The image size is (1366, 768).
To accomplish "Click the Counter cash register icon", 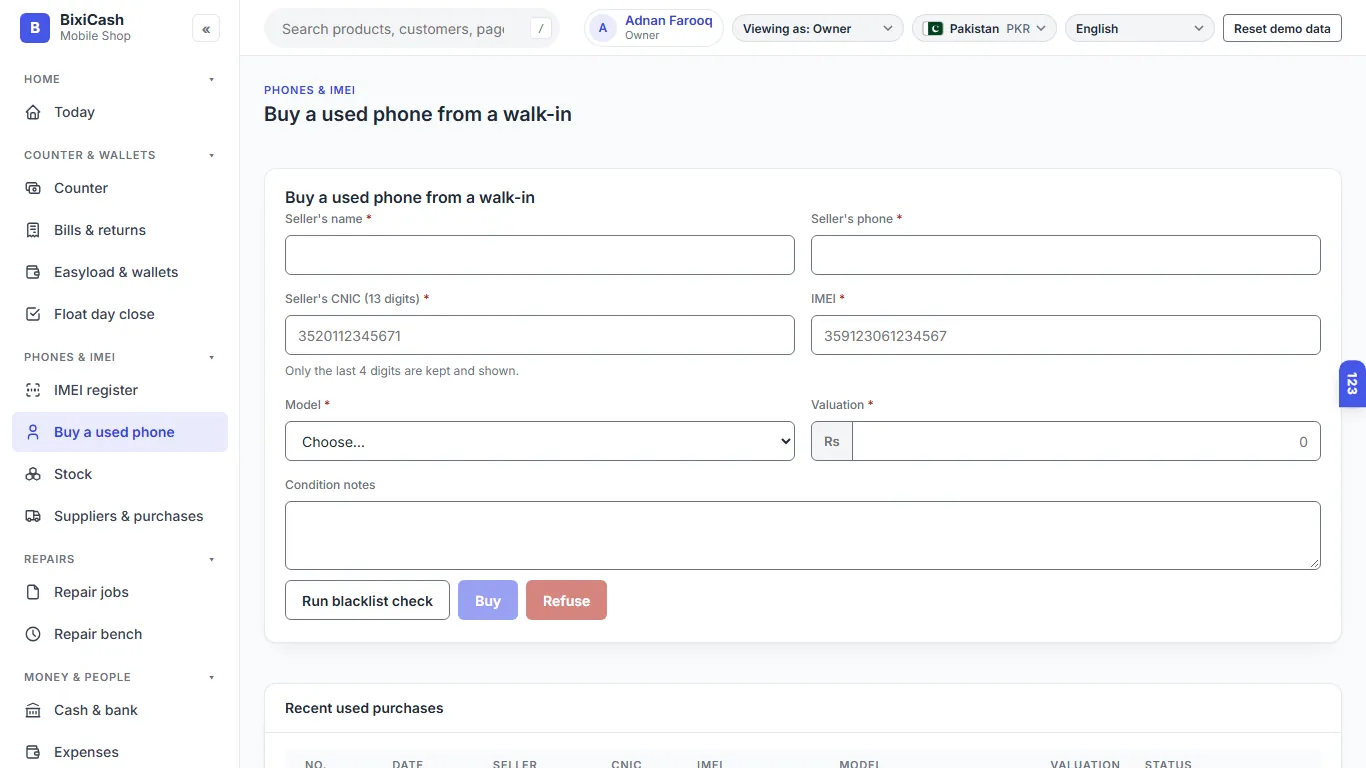I will tap(33, 188).
